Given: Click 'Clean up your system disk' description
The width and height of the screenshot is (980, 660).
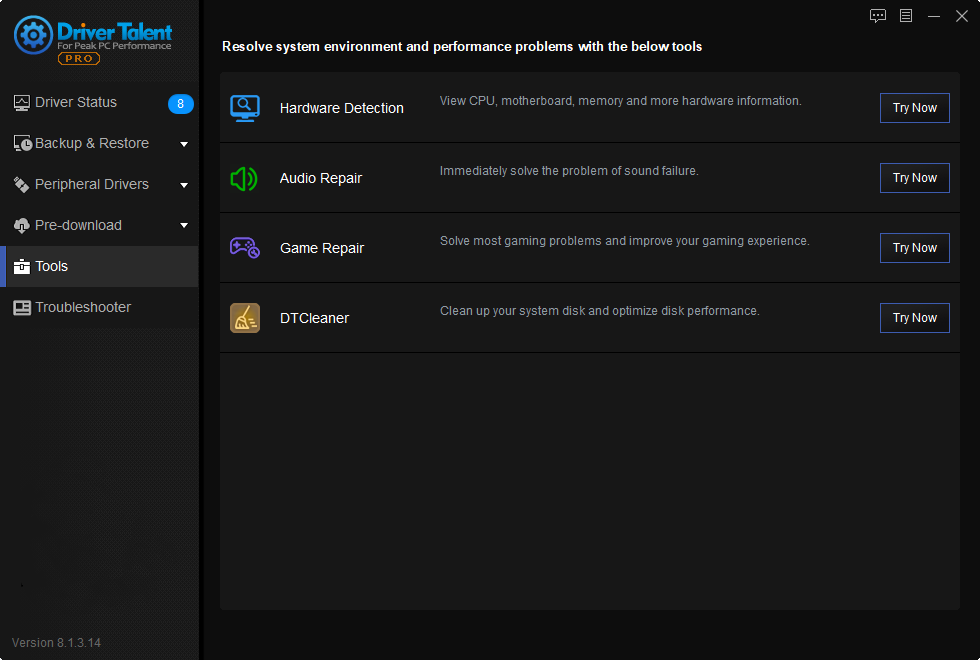Looking at the screenshot, I should (599, 311).
